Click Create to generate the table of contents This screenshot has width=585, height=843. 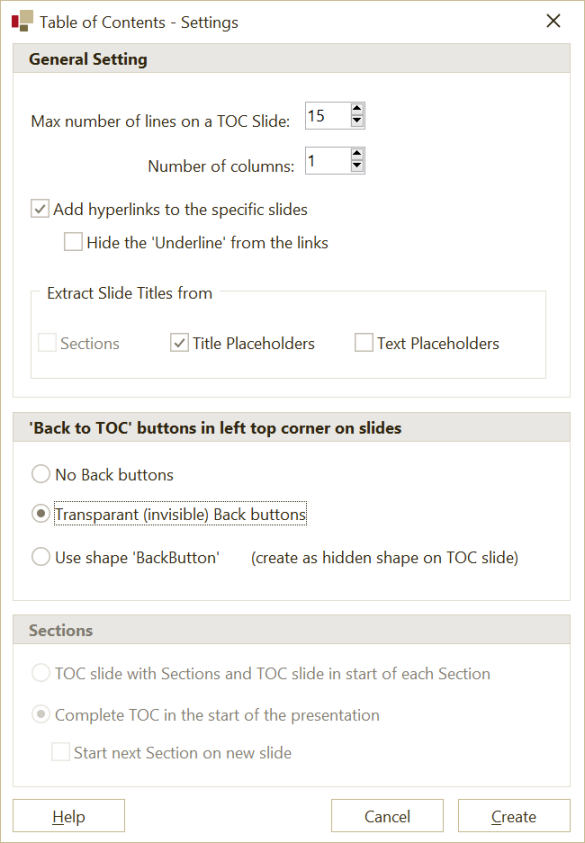[513, 815]
